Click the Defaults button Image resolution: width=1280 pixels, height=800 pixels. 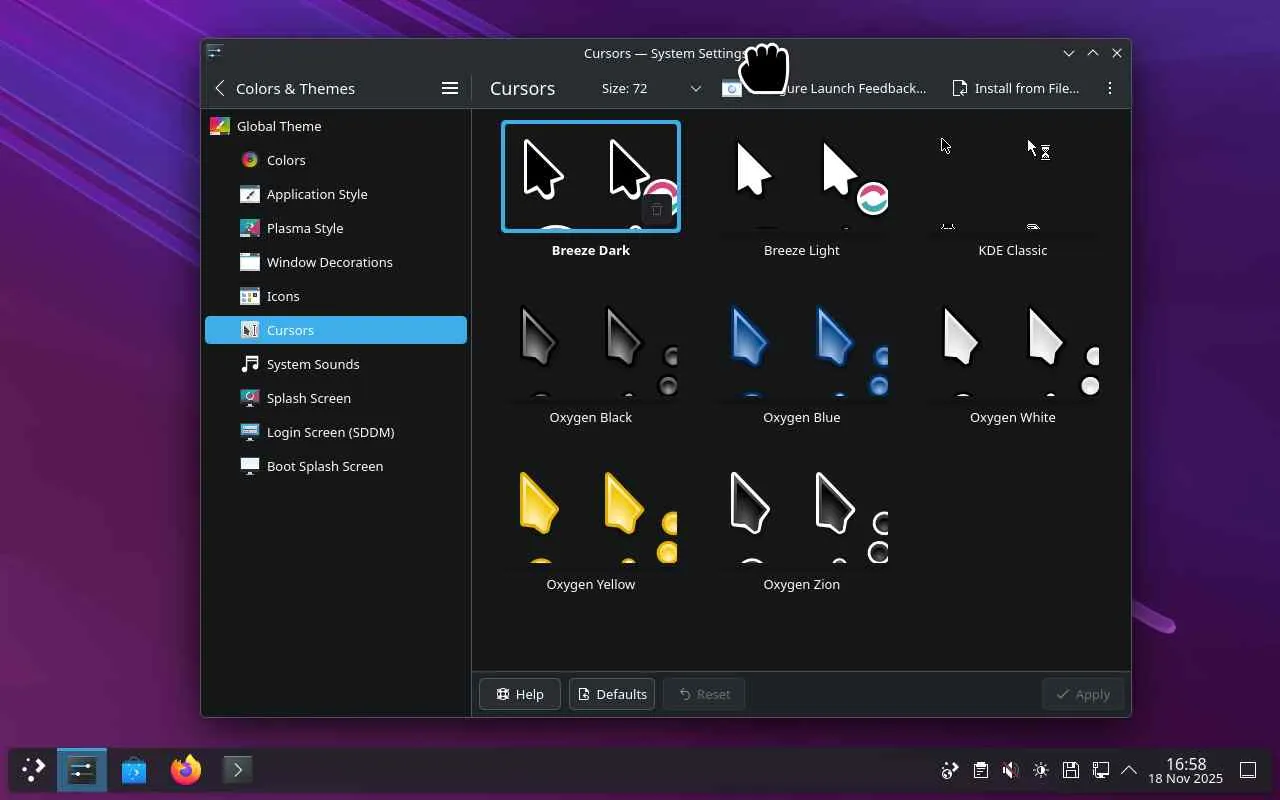[612, 694]
